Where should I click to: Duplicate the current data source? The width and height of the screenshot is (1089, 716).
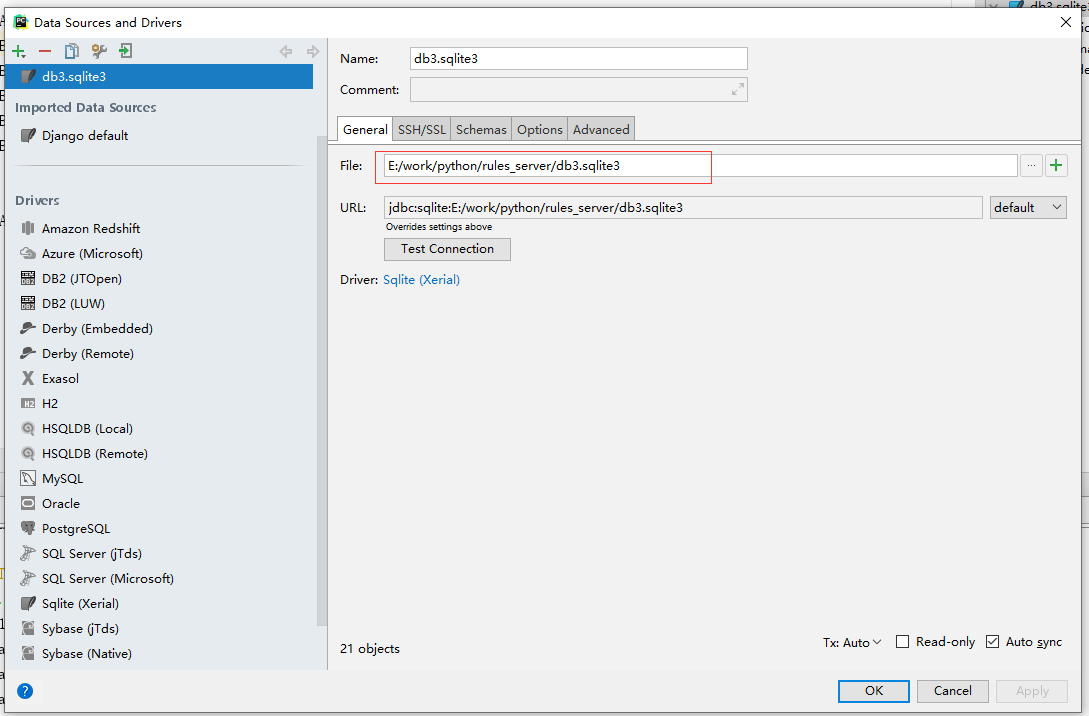[x=71, y=50]
